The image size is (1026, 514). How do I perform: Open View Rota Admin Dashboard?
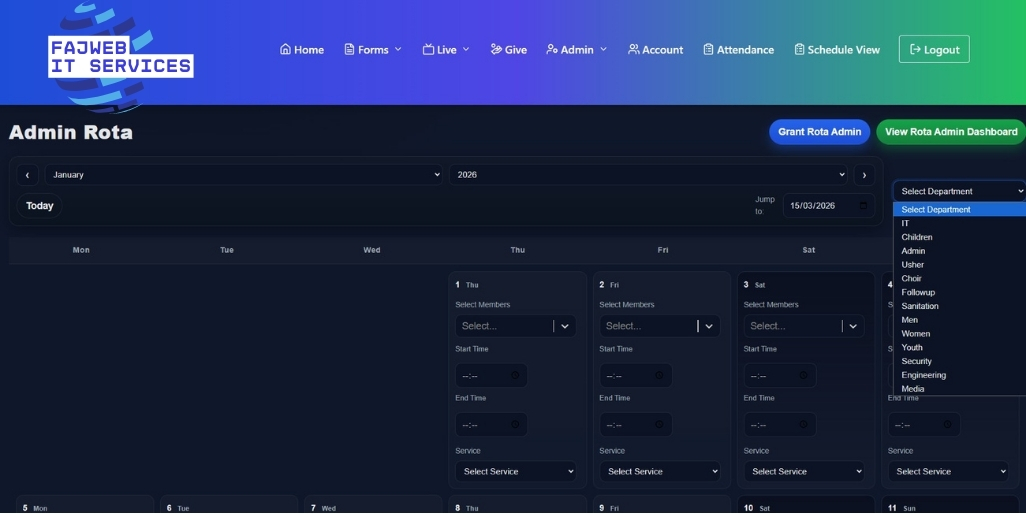950,132
